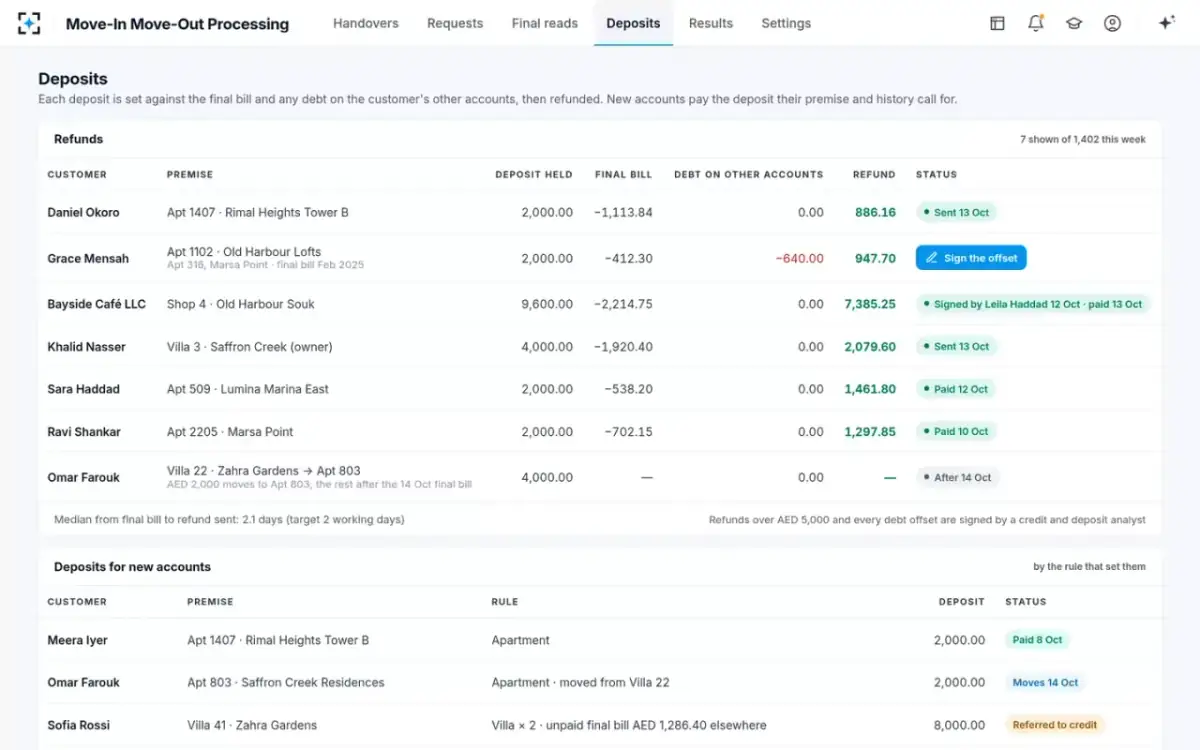Image resolution: width=1200 pixels, height=750 pixels.
Task: Open the user profile icon
Action: click(1112, 23)
